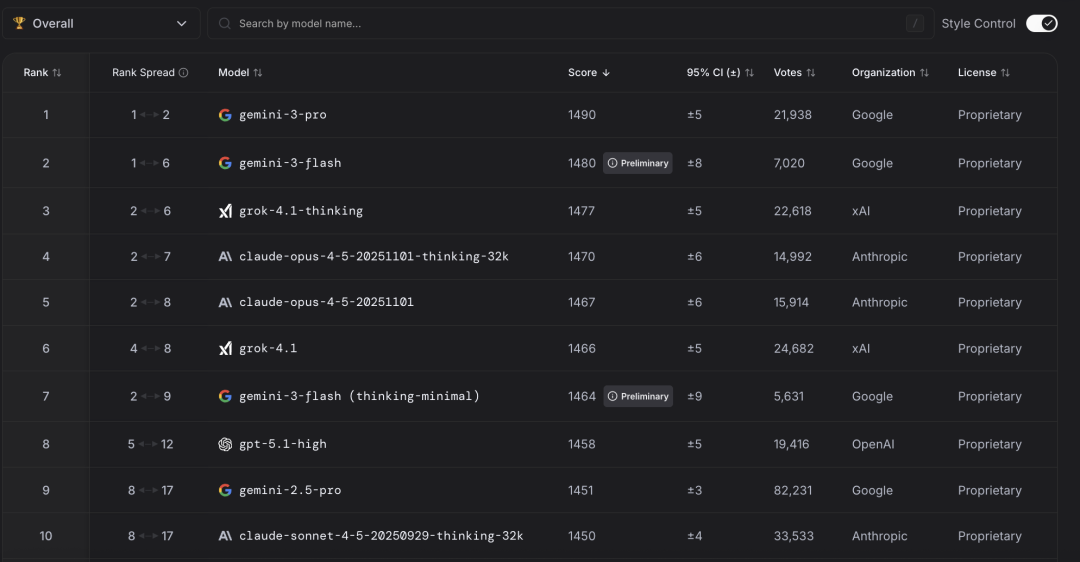Click OpenAI organization cell
Image resolution: width=1080 pixels, height=562 pixels.
click(873, 444)
